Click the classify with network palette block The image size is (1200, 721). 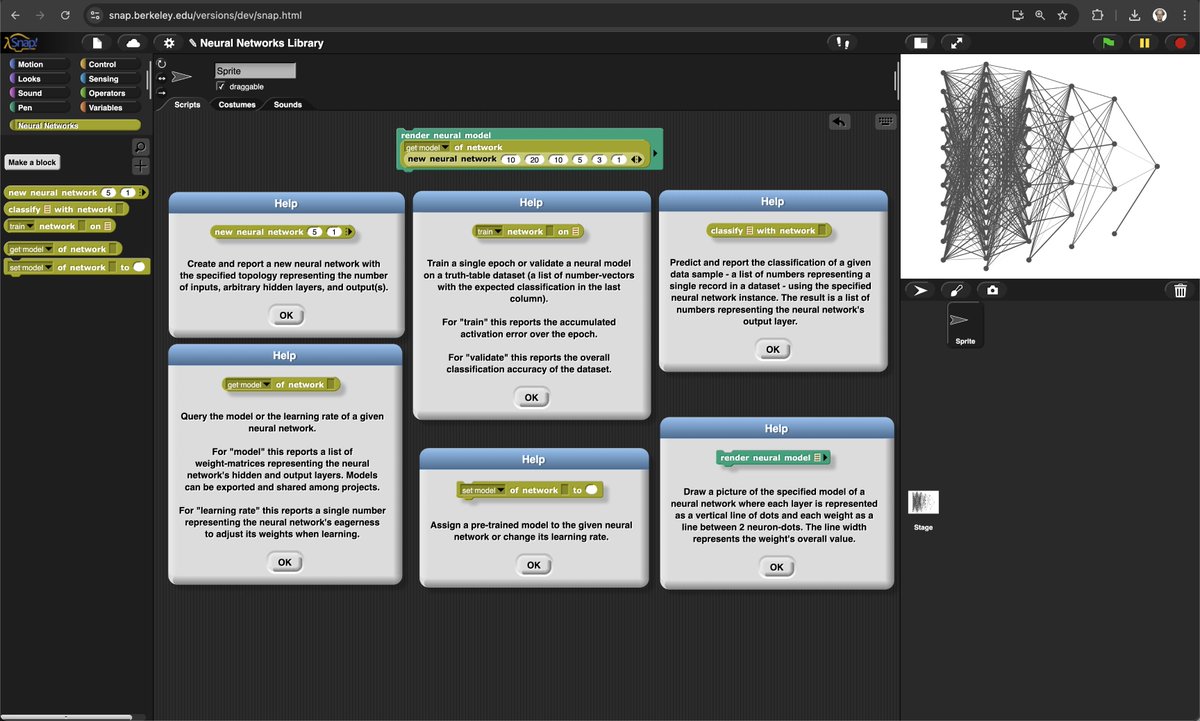66,209
